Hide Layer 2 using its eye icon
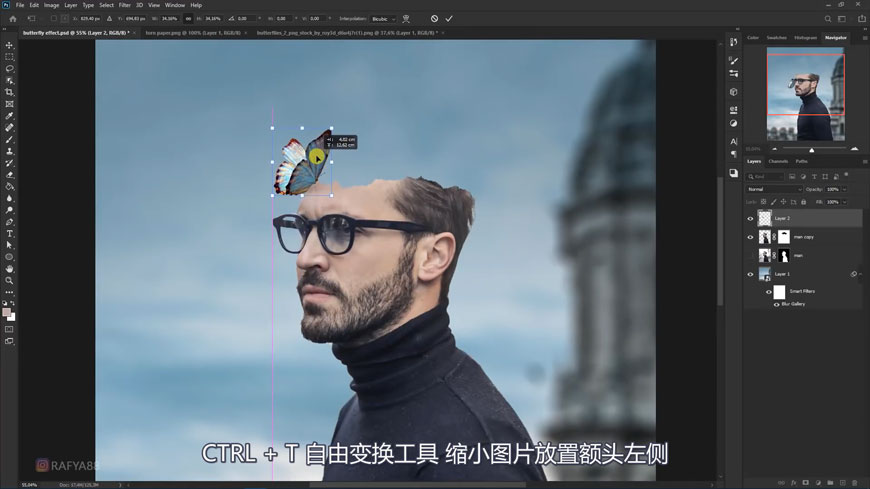870x489 pixels. click(750, 218)
